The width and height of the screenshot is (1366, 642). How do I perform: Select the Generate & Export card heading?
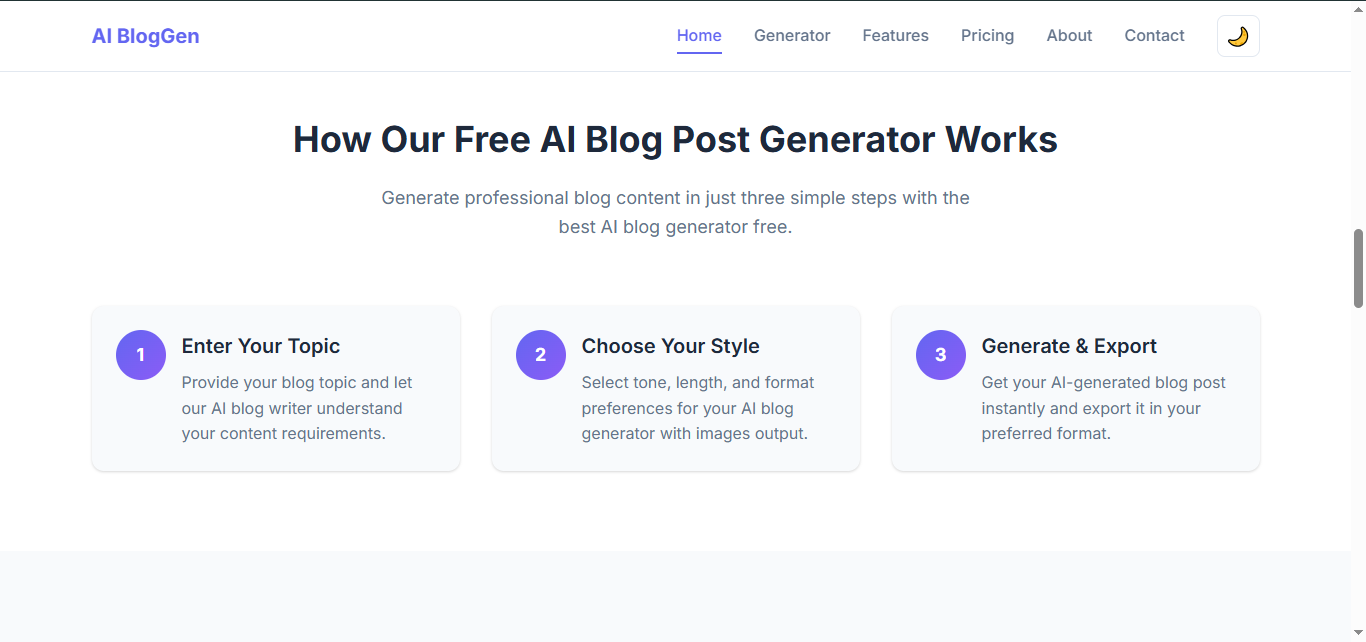click(1069, 346)
